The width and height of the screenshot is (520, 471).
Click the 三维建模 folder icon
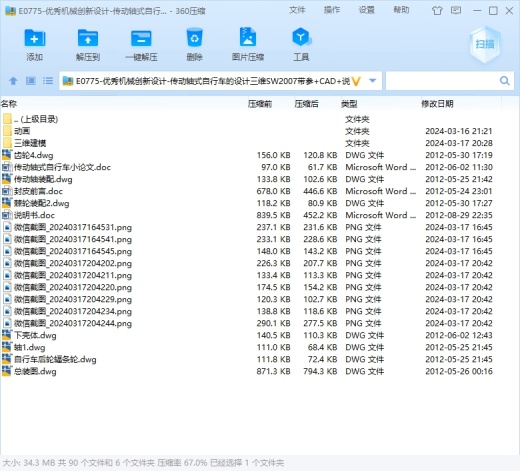click(x=7, y=143)
